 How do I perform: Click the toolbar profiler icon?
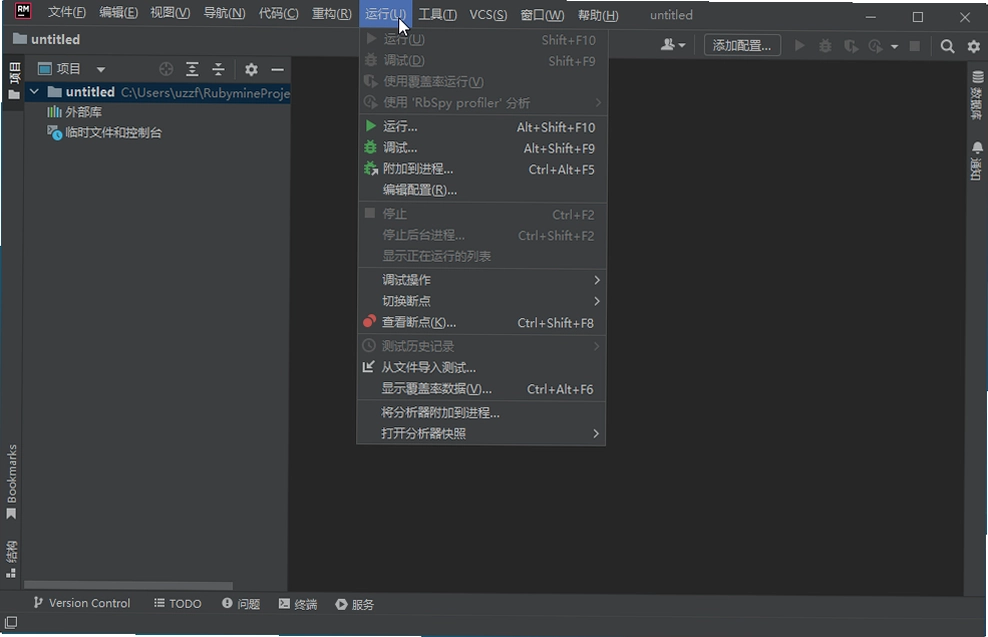(x=875, y=46)
